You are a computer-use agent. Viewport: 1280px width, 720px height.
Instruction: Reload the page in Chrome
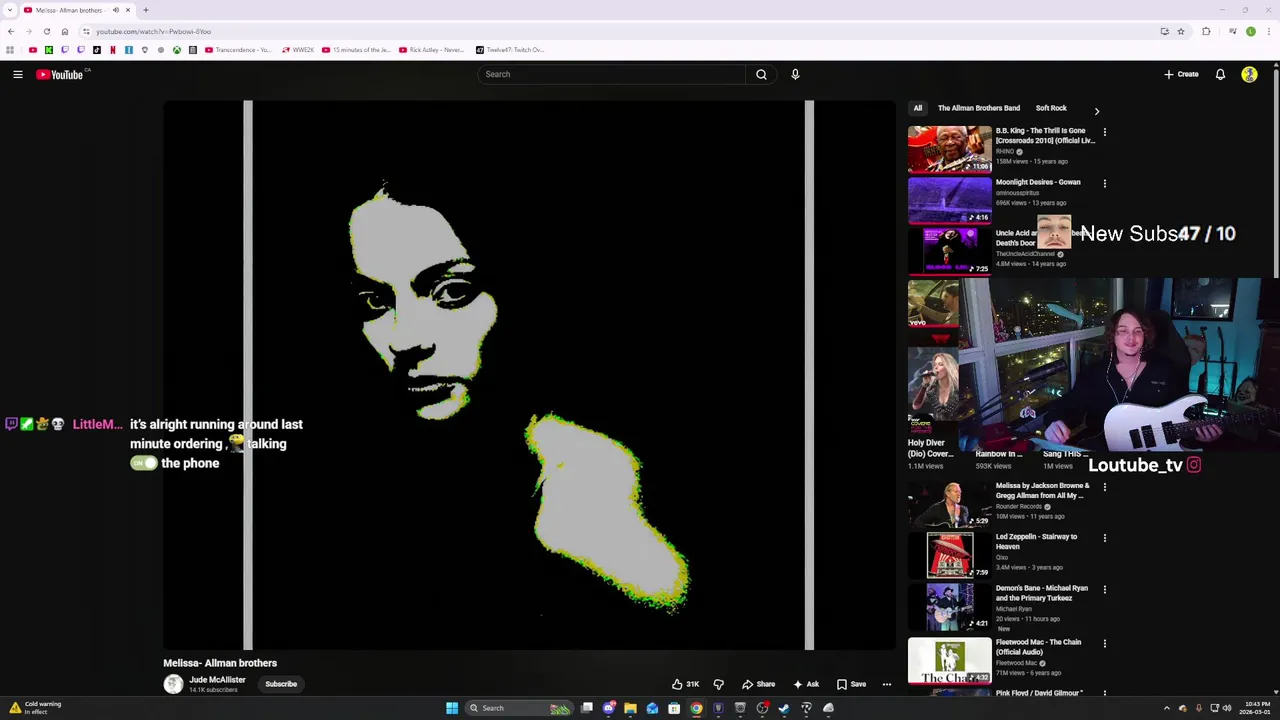tap(46, 31)
